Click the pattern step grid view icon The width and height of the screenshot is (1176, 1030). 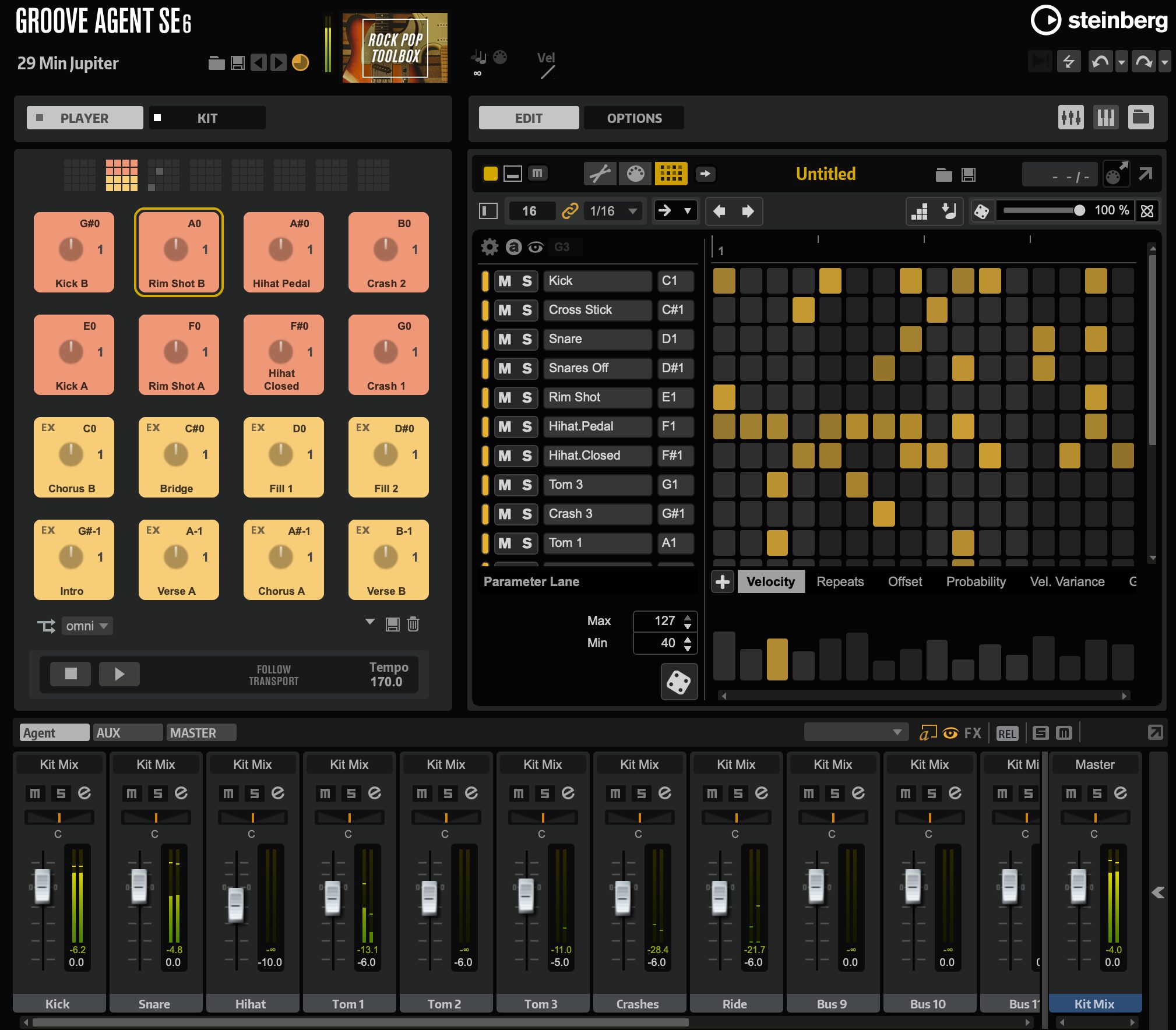(x=671, y=174)
